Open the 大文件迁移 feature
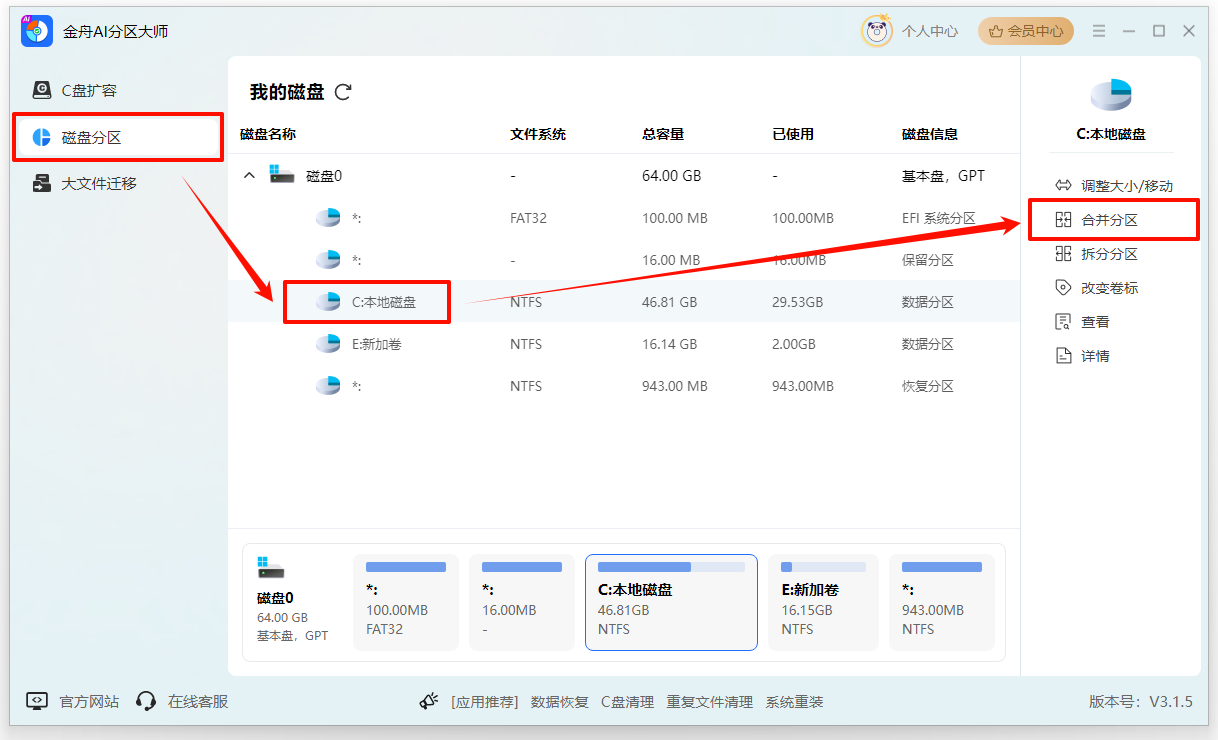The width and height of the screenshot is (1218, 740). [88, 184]
